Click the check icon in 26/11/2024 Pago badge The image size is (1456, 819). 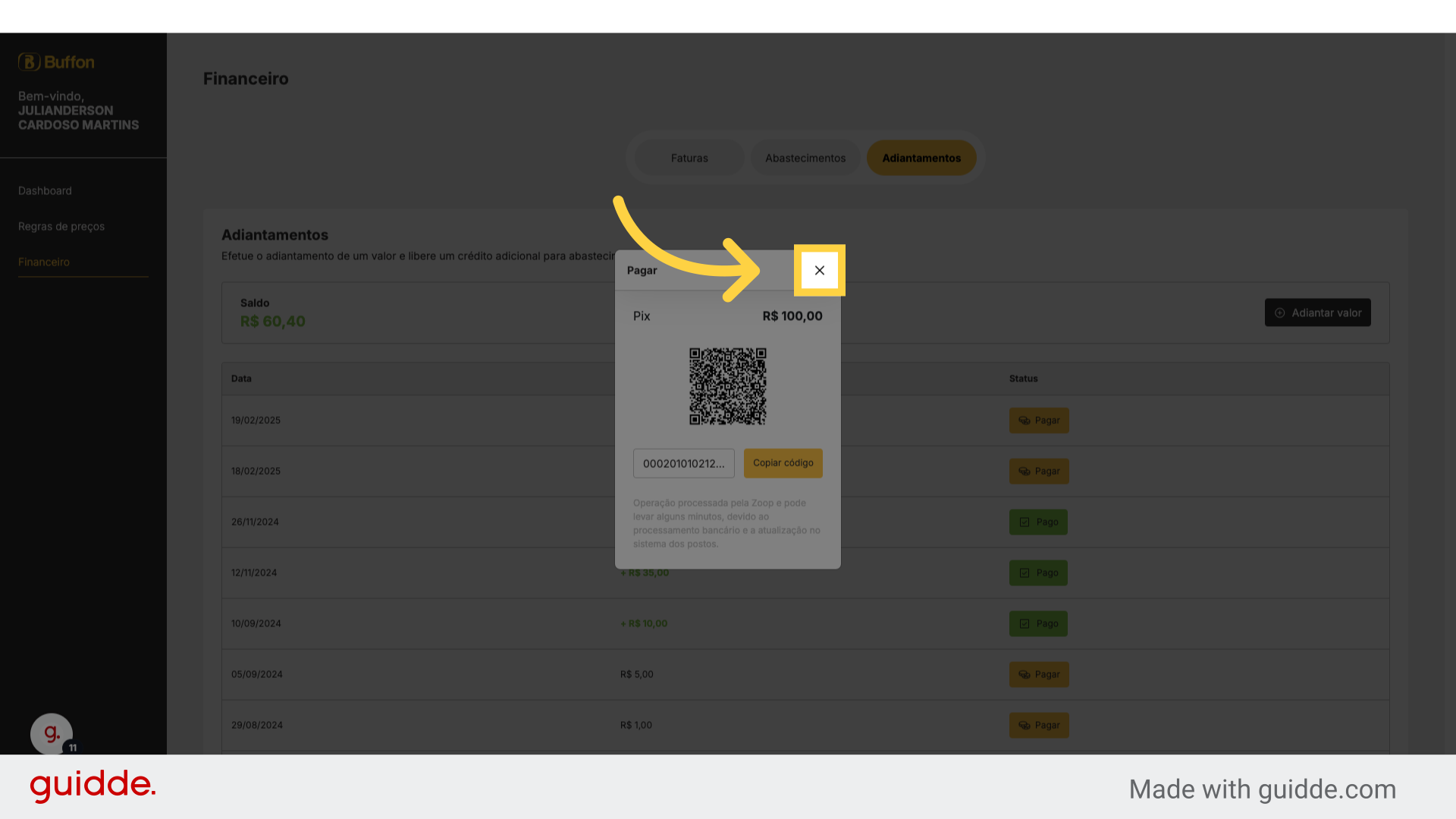tap(1025, 522)
